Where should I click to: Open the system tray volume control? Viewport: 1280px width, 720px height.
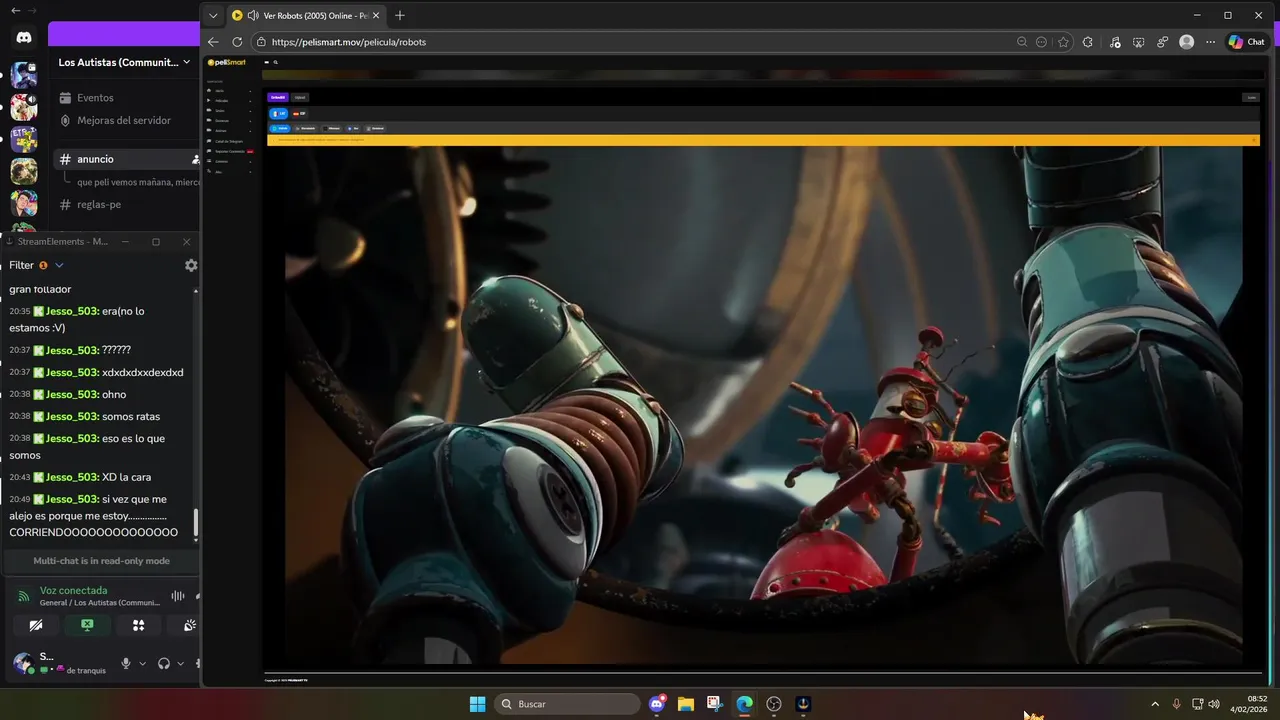[1214, 704]
